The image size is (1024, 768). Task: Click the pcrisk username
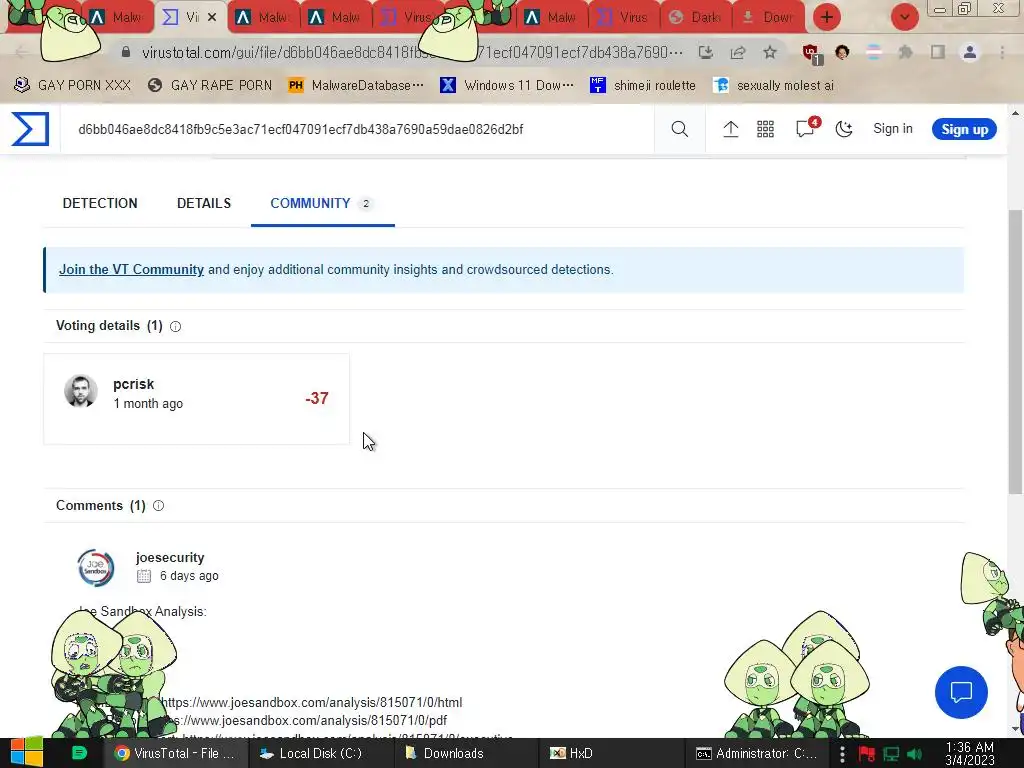(133, 384)
